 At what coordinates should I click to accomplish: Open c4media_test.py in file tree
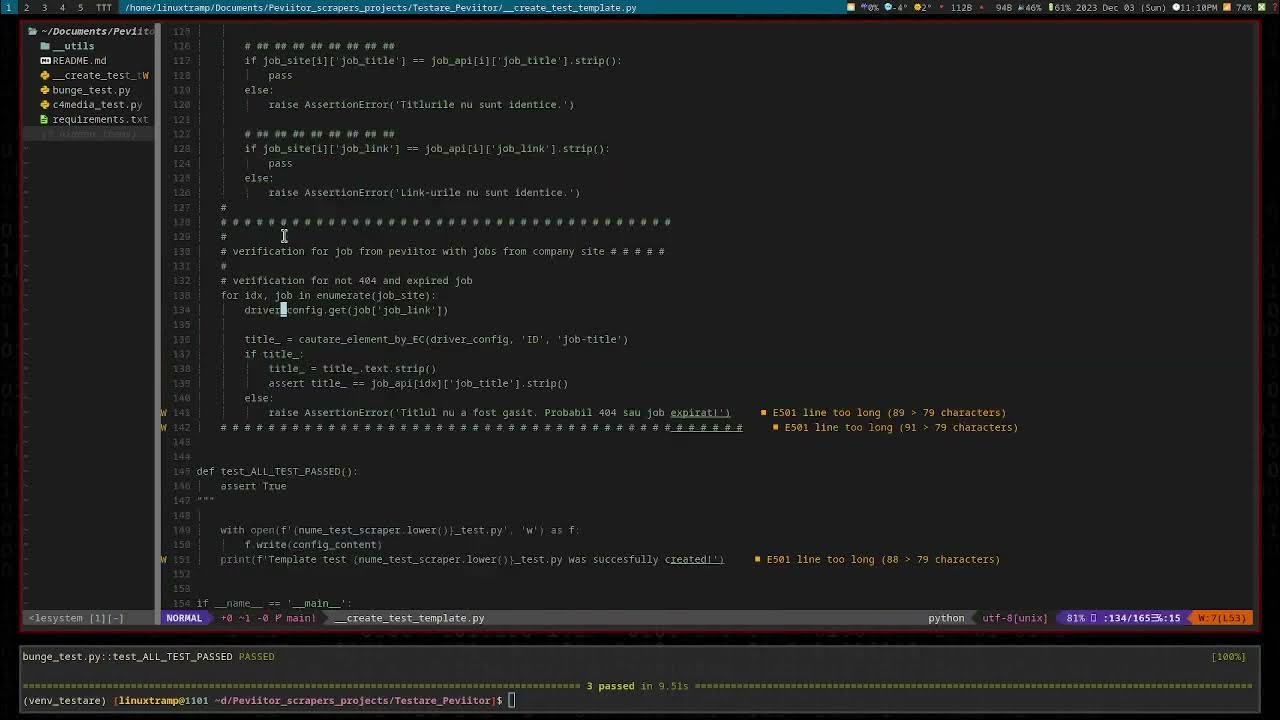tap(97, 104)
